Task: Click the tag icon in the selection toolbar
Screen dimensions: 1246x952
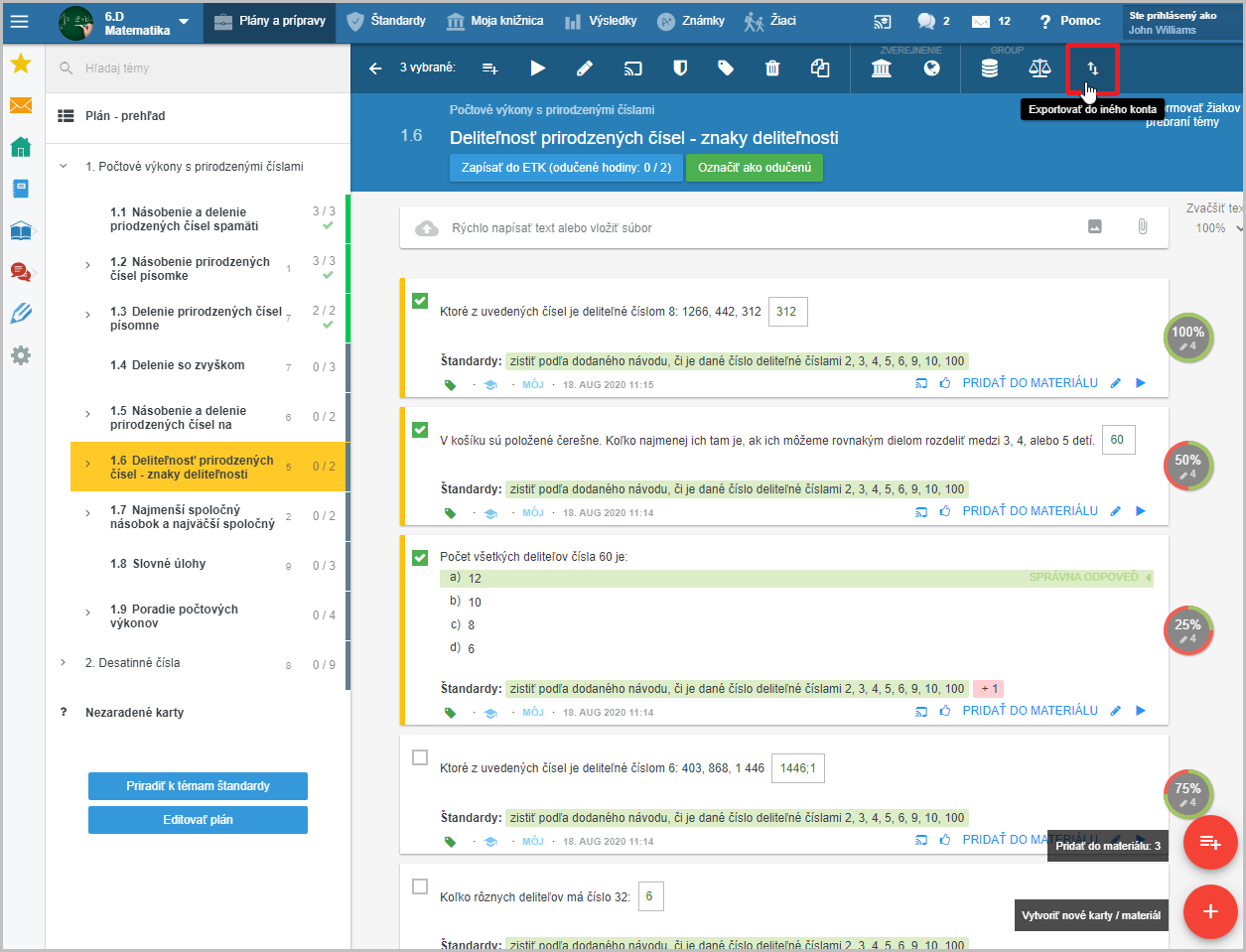Action: [726, 68]
